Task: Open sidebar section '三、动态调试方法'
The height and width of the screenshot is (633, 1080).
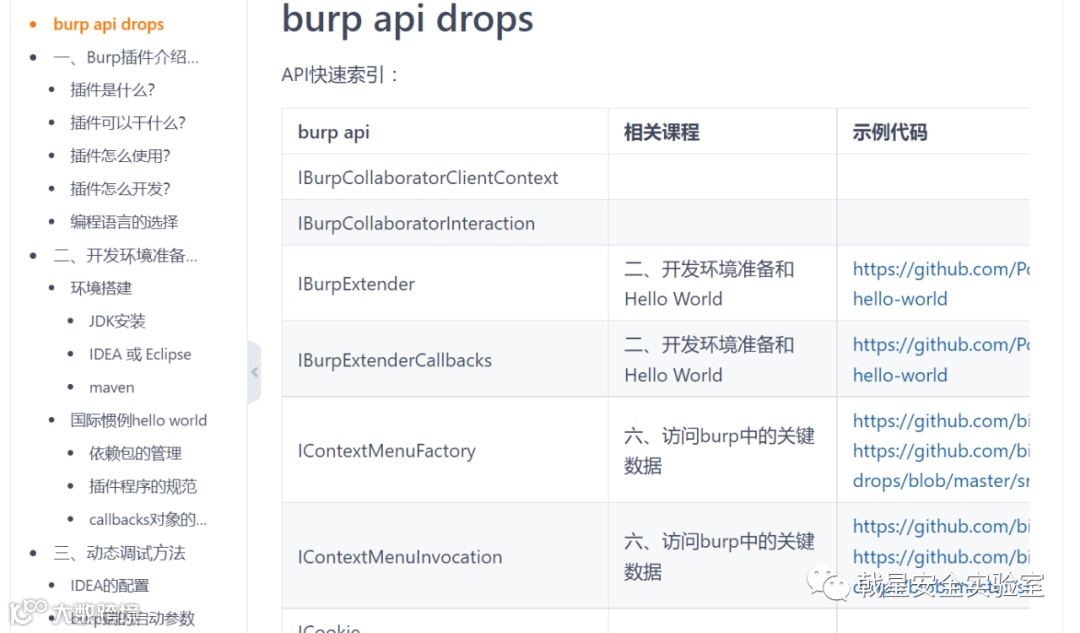Action: click(119, 553)
